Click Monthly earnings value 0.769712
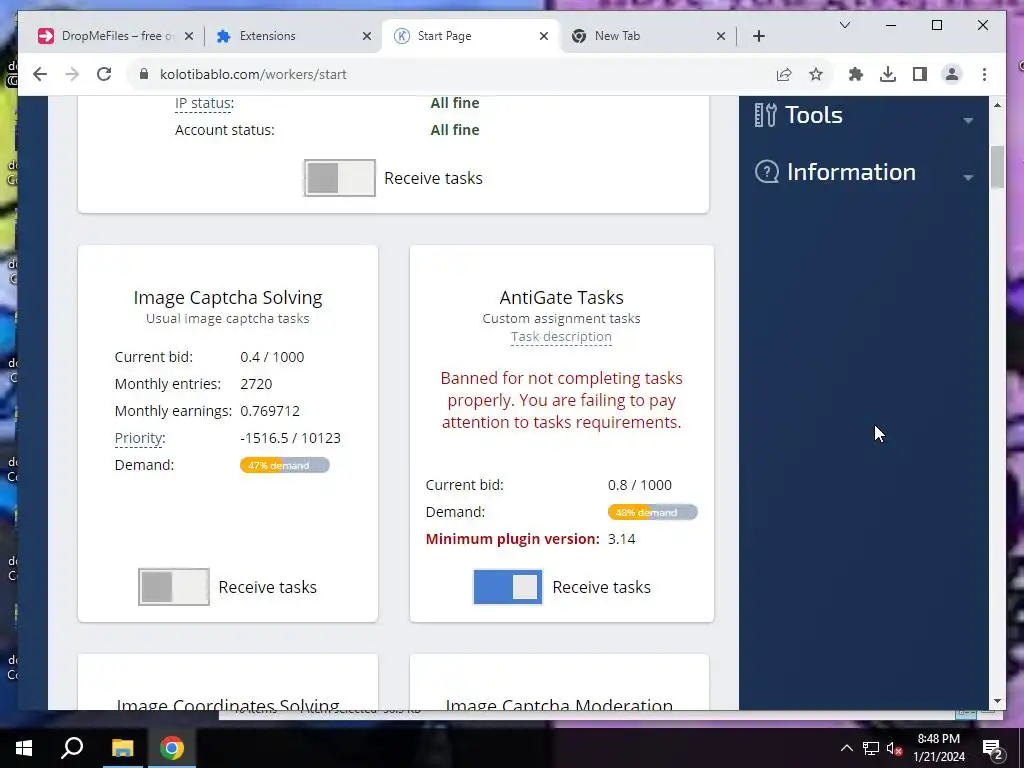Image resolution: width=1024 pixels, height=768 pixels. coord(270,411)
